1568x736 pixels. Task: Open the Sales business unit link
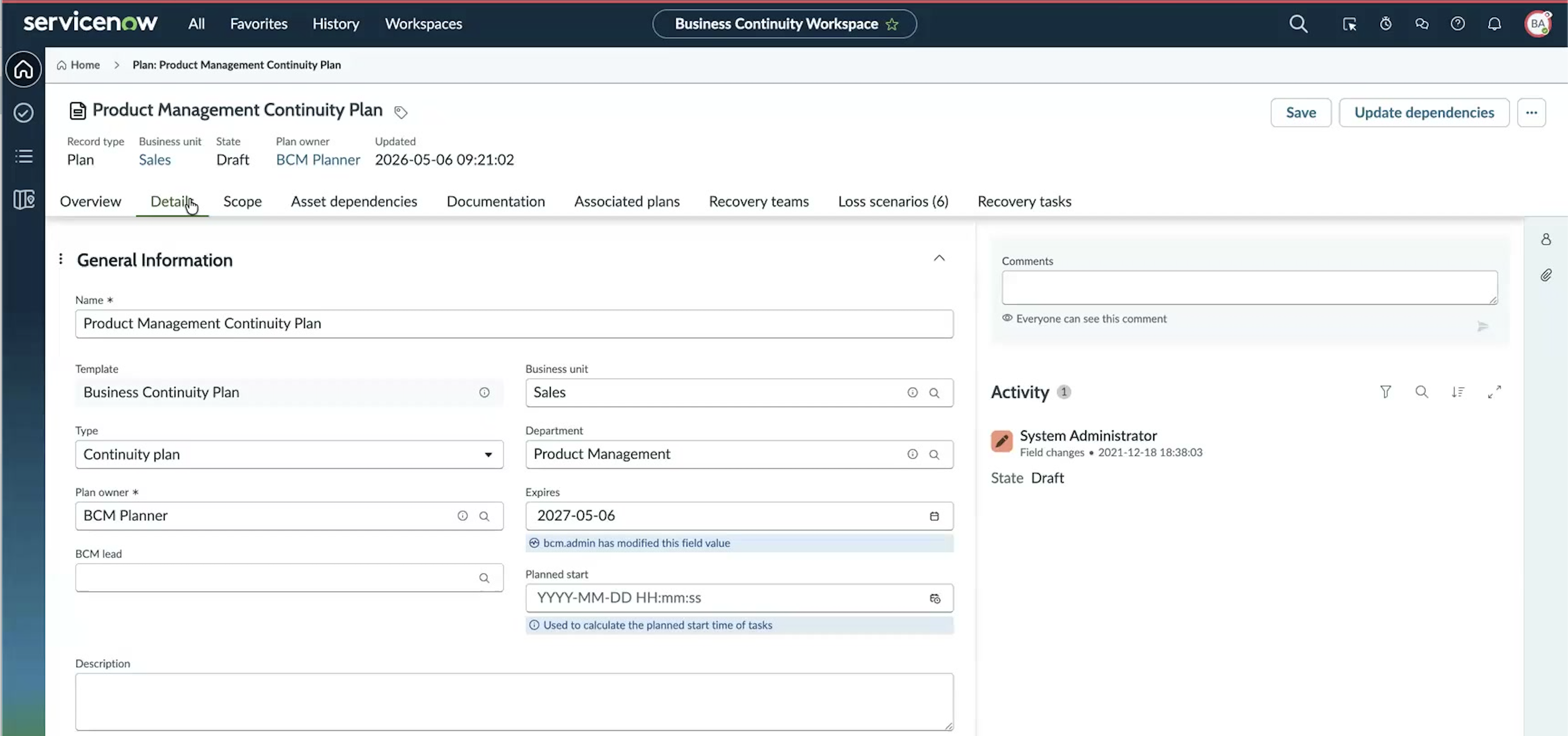tap(155, 160)
